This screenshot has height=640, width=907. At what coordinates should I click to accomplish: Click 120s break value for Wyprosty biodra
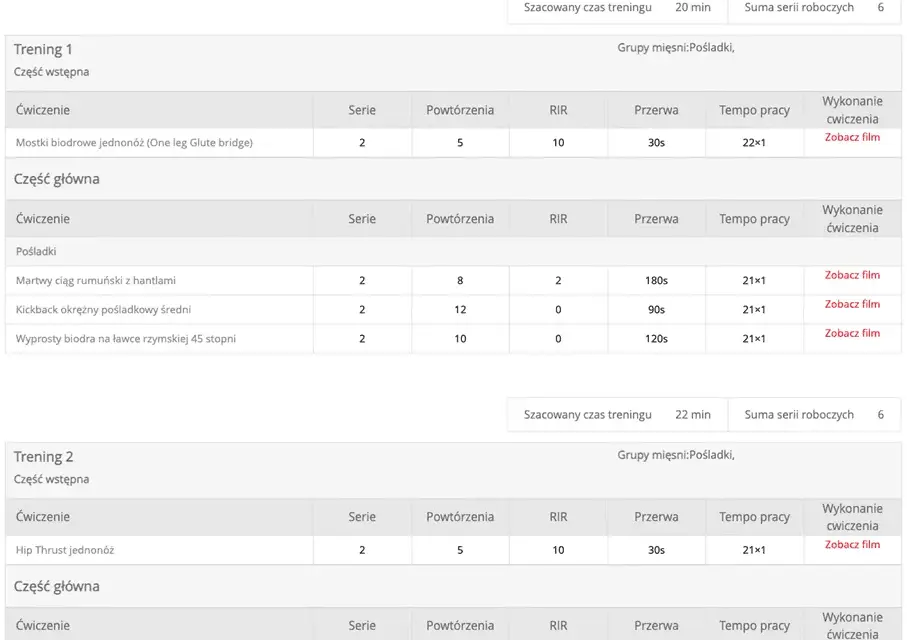[x=657, y=339]
